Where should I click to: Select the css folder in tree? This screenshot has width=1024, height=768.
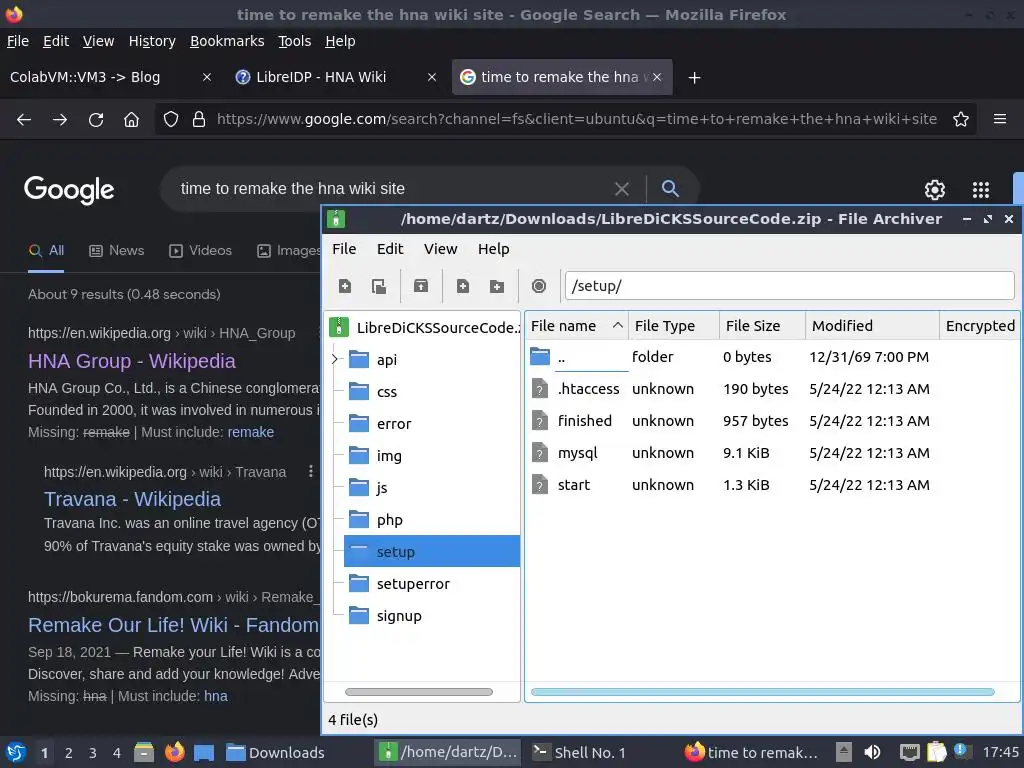pos(387,392)
